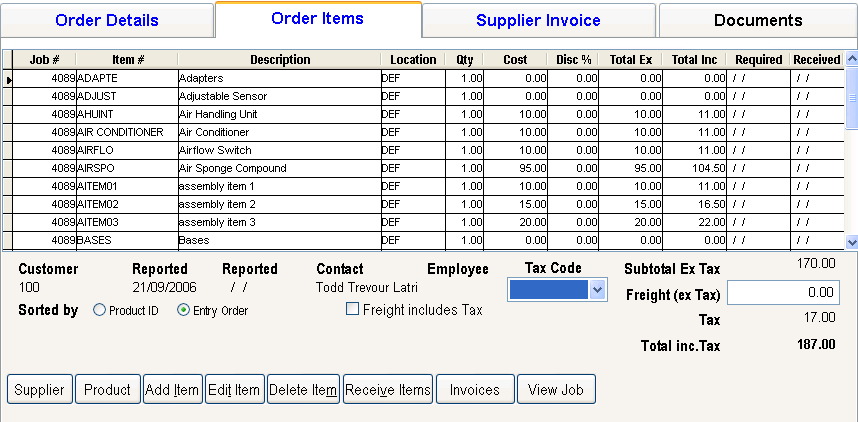Select the Air Sponge Compound row
This screenshot has height=422, width=858.
[x=278, y=168]
